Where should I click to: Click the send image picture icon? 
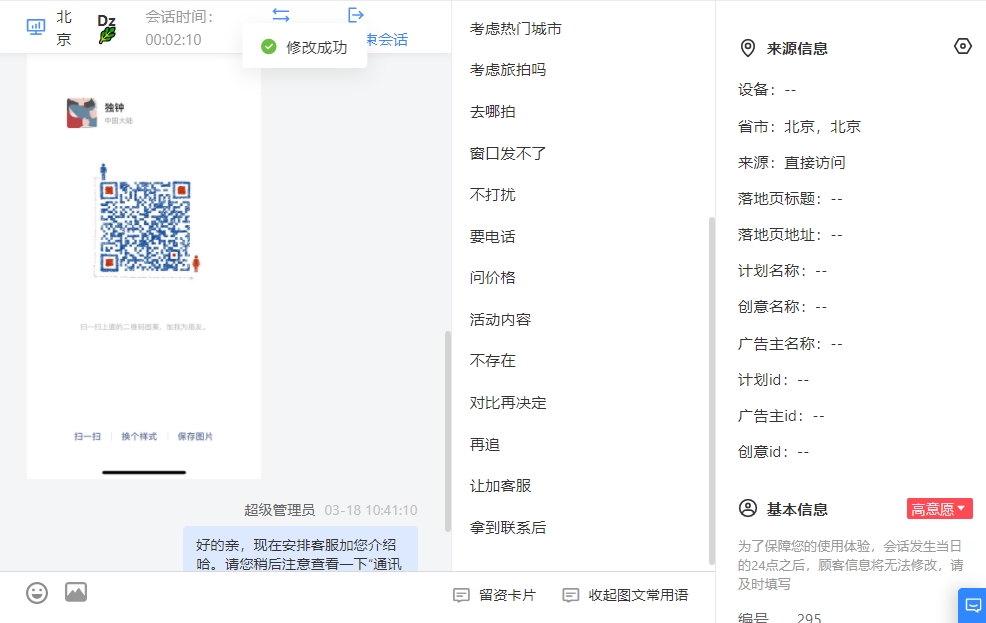(76, 592)
